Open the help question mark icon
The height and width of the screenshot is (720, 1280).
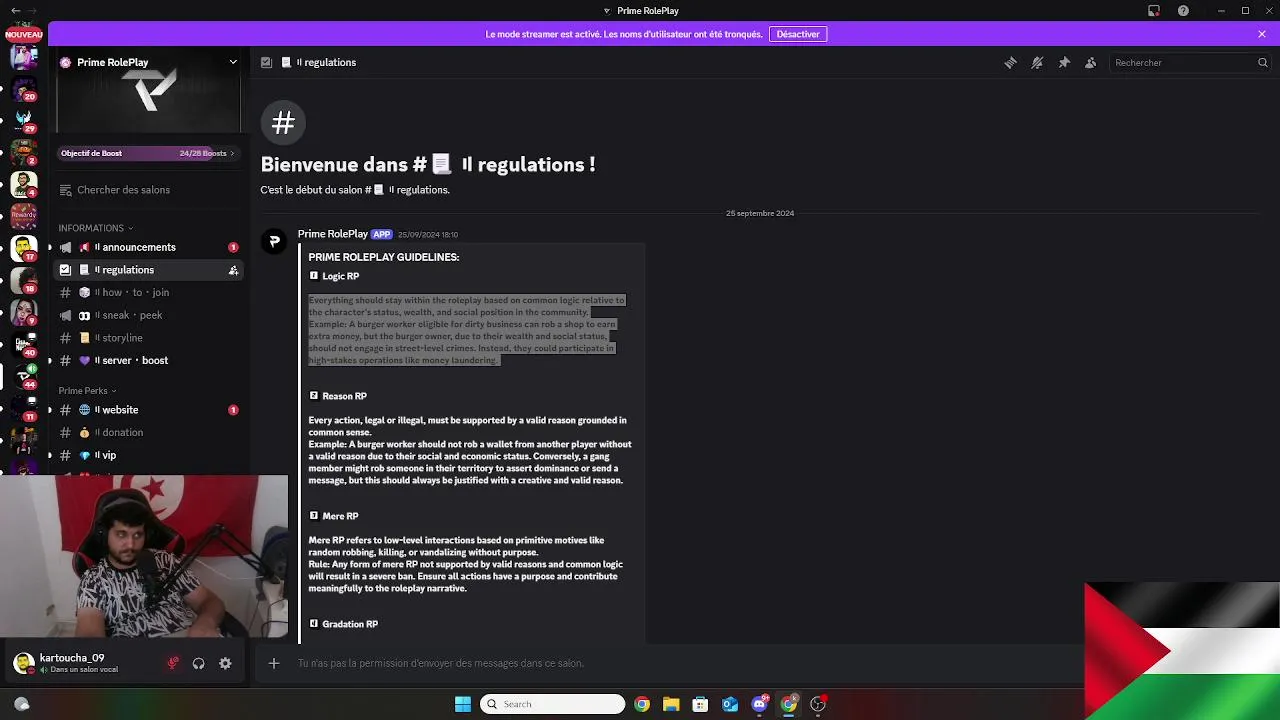click(x=1184, y=11)
